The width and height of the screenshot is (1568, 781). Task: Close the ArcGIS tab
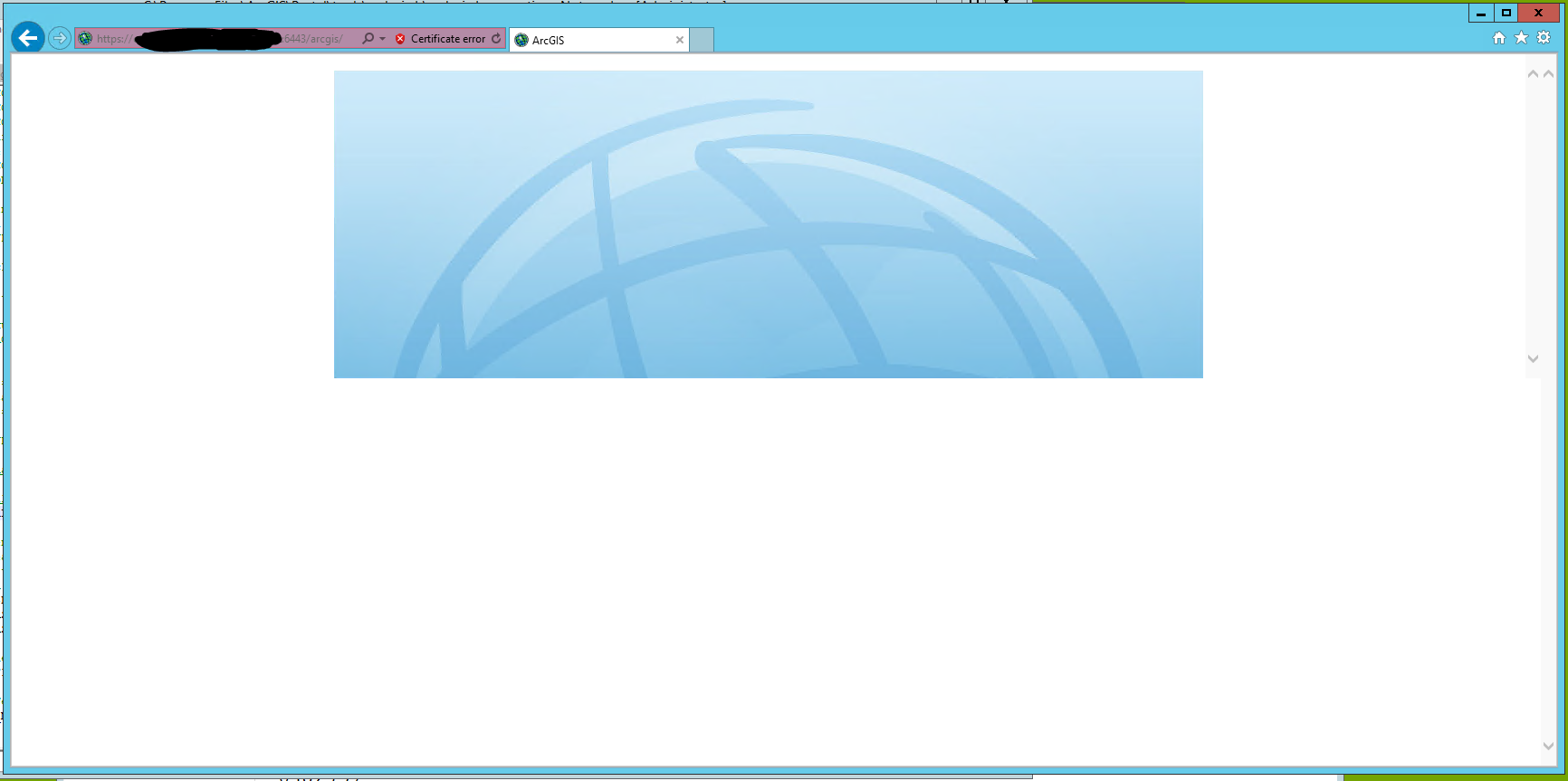pyautogui.click(x=680, y=40)
